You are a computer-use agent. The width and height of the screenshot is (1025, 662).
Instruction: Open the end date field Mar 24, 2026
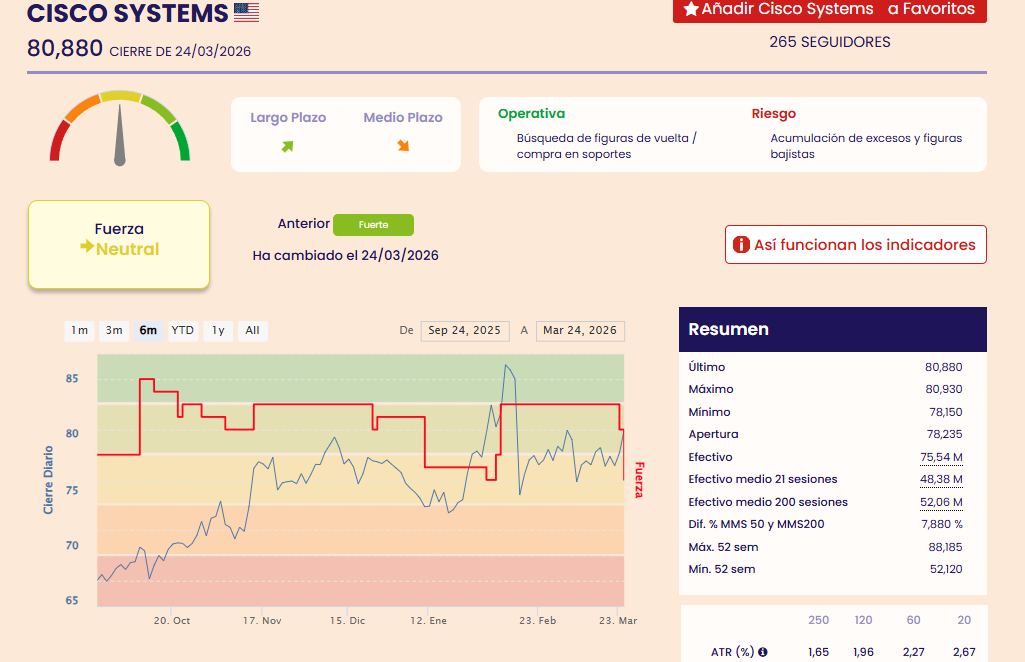tap(580, 331)
